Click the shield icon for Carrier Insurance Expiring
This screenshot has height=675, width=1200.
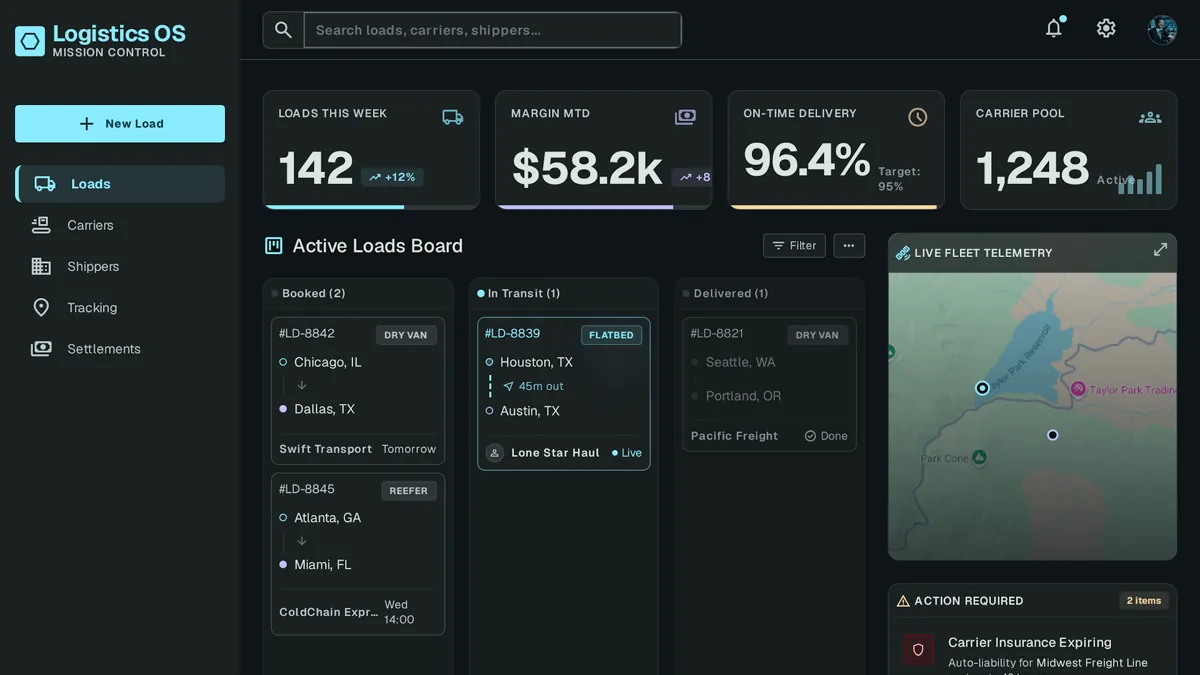coord(919,650)
